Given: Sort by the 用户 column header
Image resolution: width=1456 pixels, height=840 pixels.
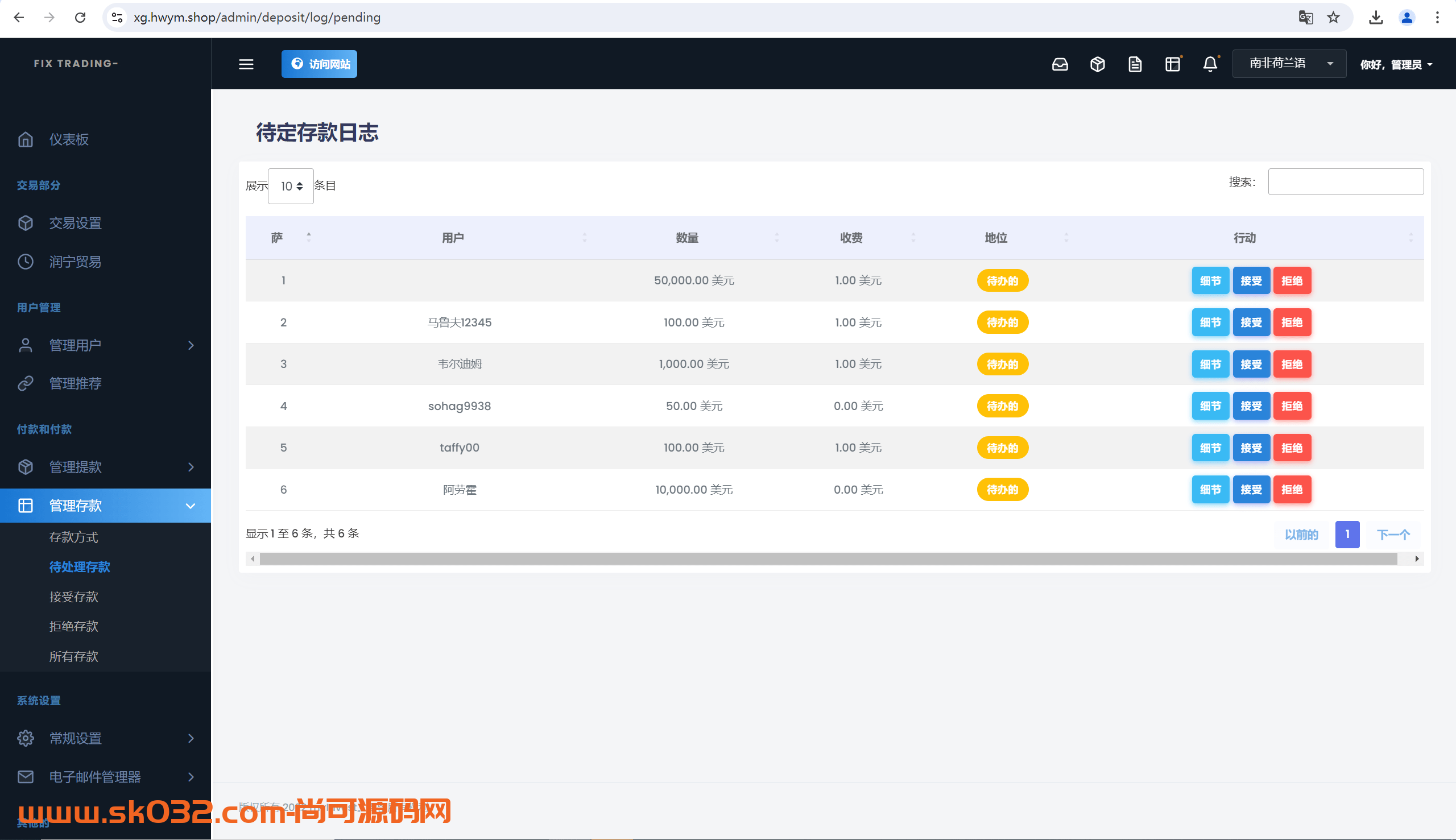Looking at the screenshot, I should pyautogui.click(x=453, y=238).
